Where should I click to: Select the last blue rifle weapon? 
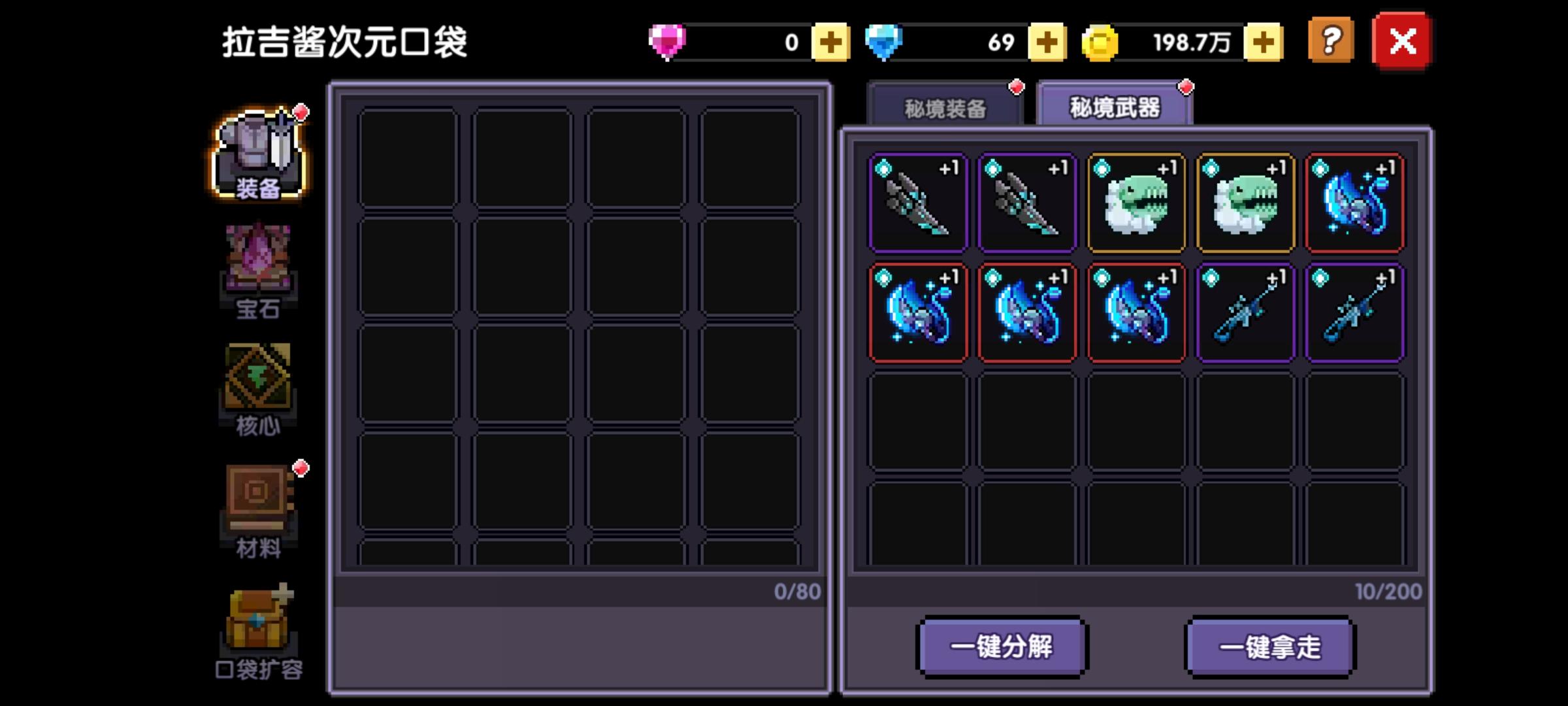tap(1354, 312)
